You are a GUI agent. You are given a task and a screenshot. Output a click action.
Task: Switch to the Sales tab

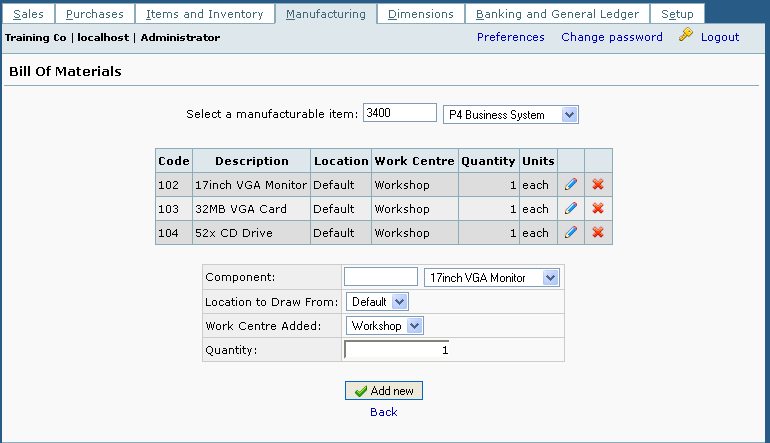[28, 14]
